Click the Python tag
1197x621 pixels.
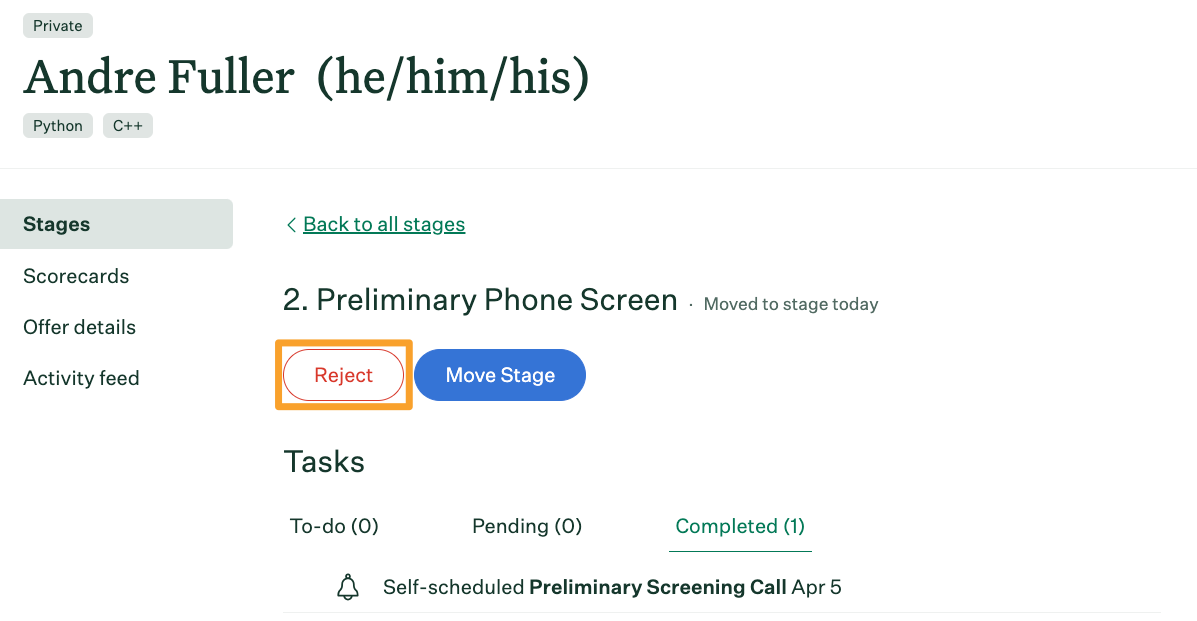point(58,126)
